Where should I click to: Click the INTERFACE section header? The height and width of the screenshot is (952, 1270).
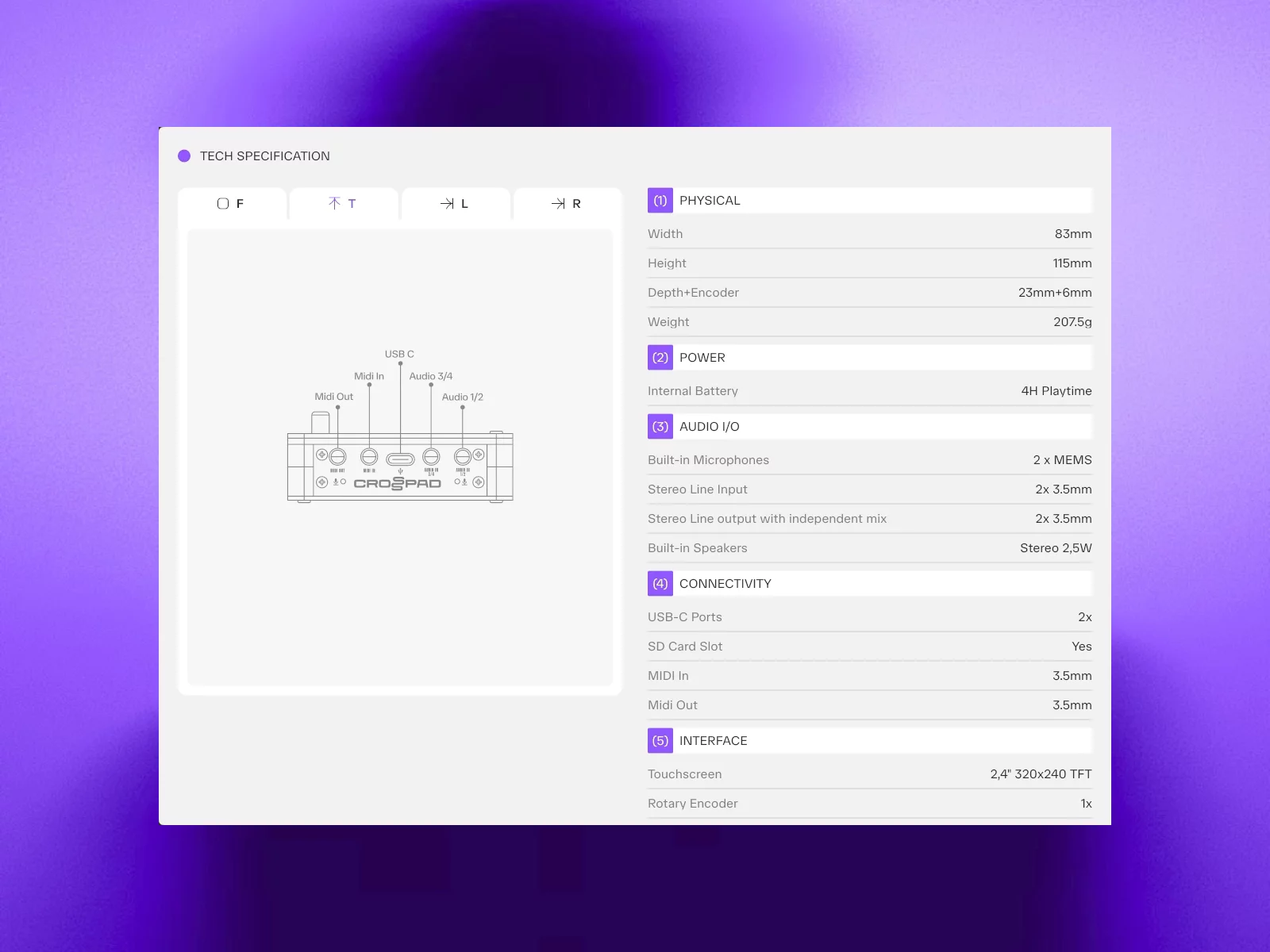coord(870,741)
